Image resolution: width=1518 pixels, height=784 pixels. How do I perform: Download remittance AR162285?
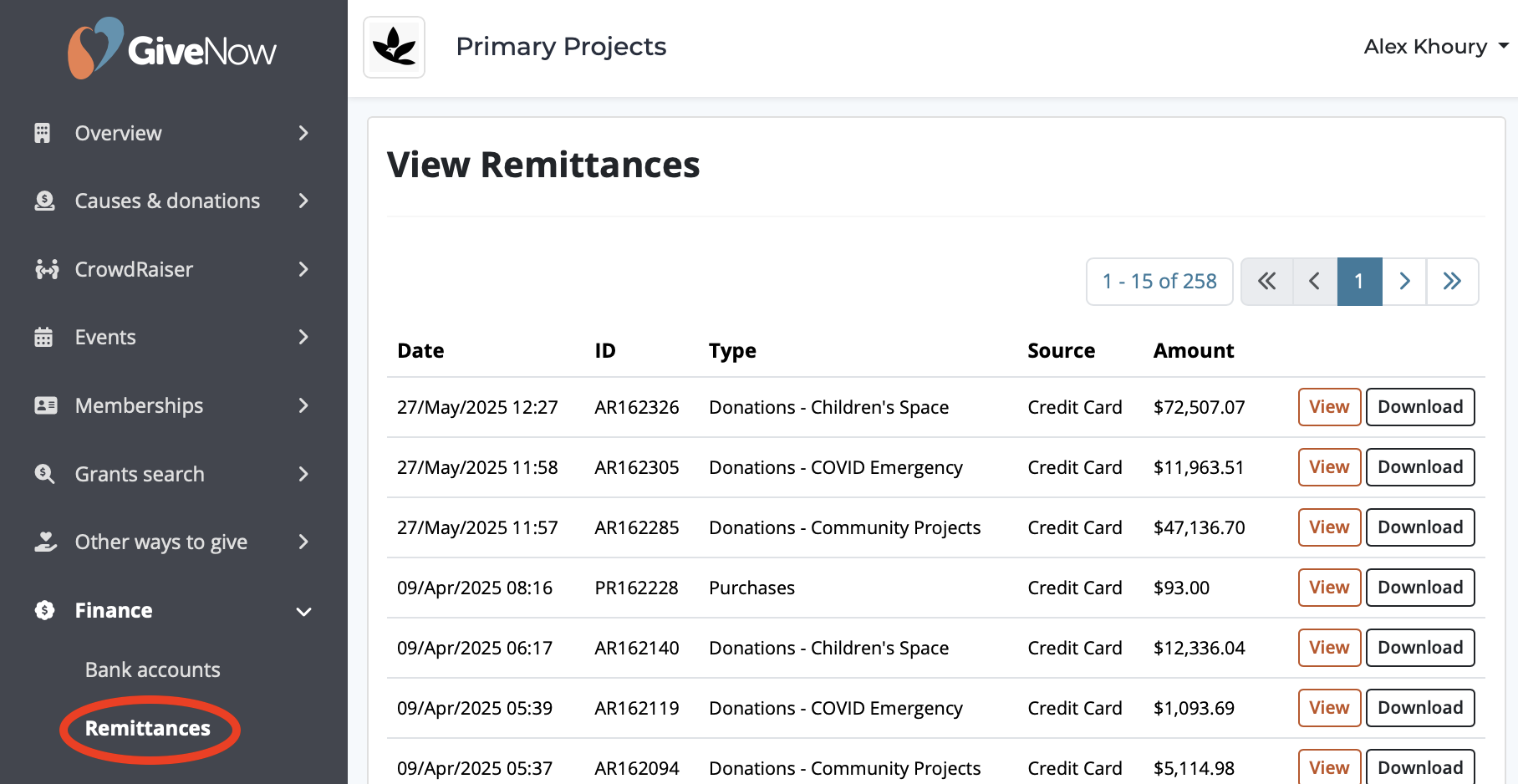click(x=1420, y=527)
